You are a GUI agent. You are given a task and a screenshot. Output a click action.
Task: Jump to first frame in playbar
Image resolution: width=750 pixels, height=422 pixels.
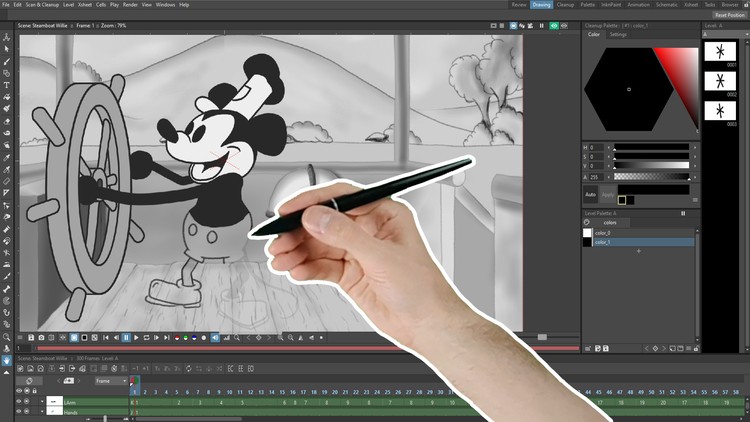point(106,337)
